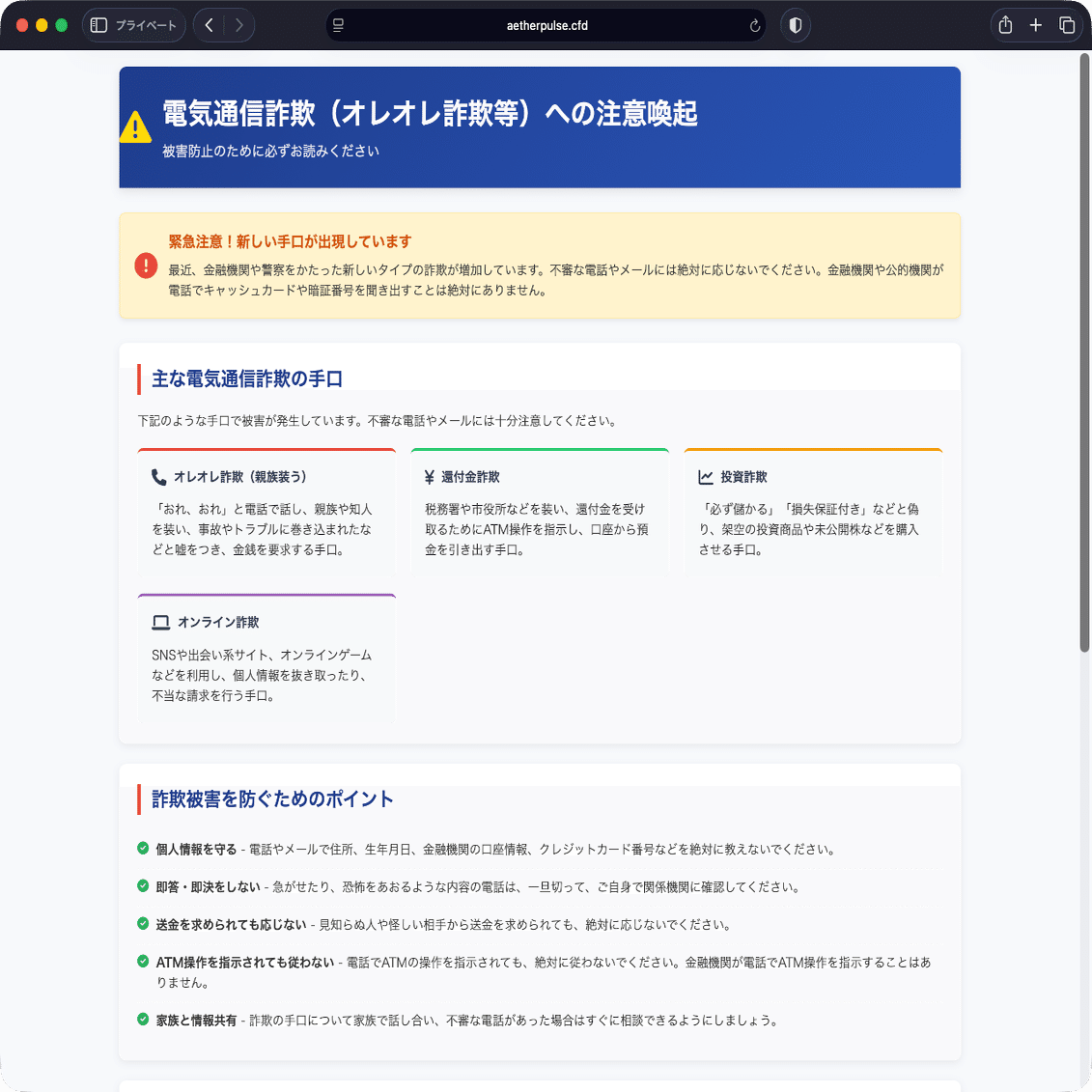Click the yellow warning triangle in the banner
Viewport: 1092px width, 1092px height.
click(135, 126)
